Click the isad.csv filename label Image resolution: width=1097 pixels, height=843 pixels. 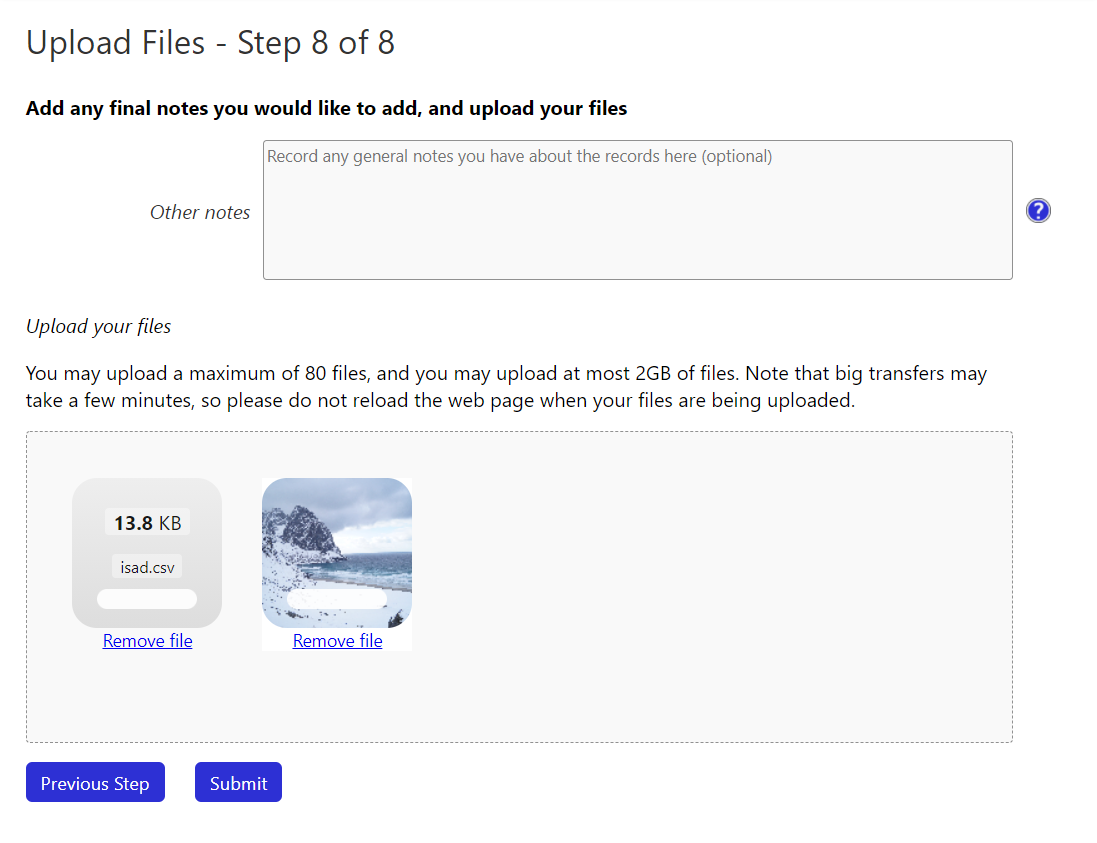coord(147,567)
